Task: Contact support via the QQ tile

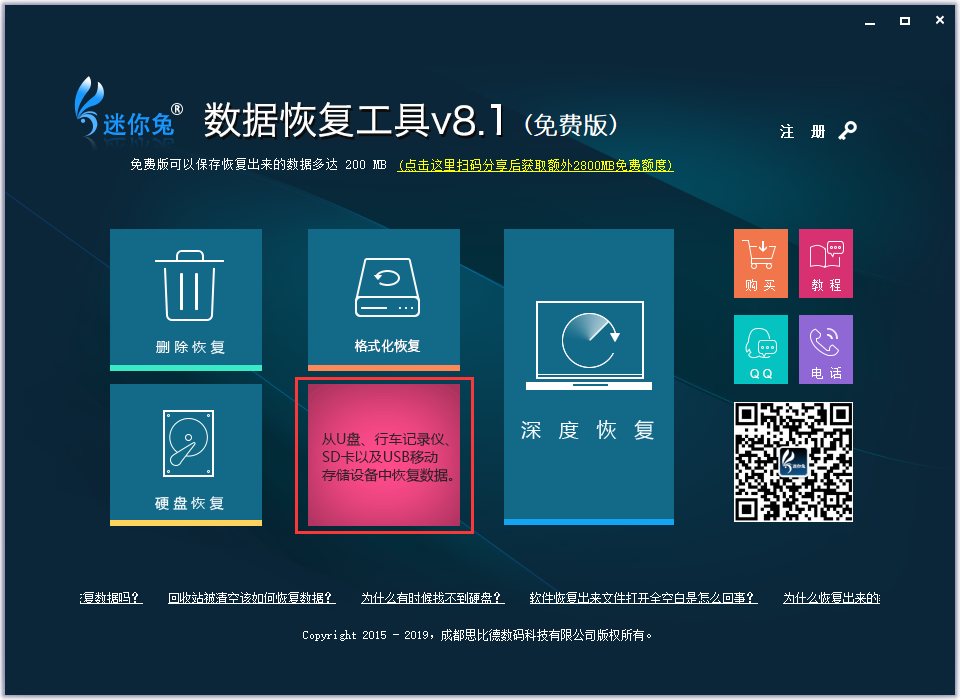Action: 760,349
